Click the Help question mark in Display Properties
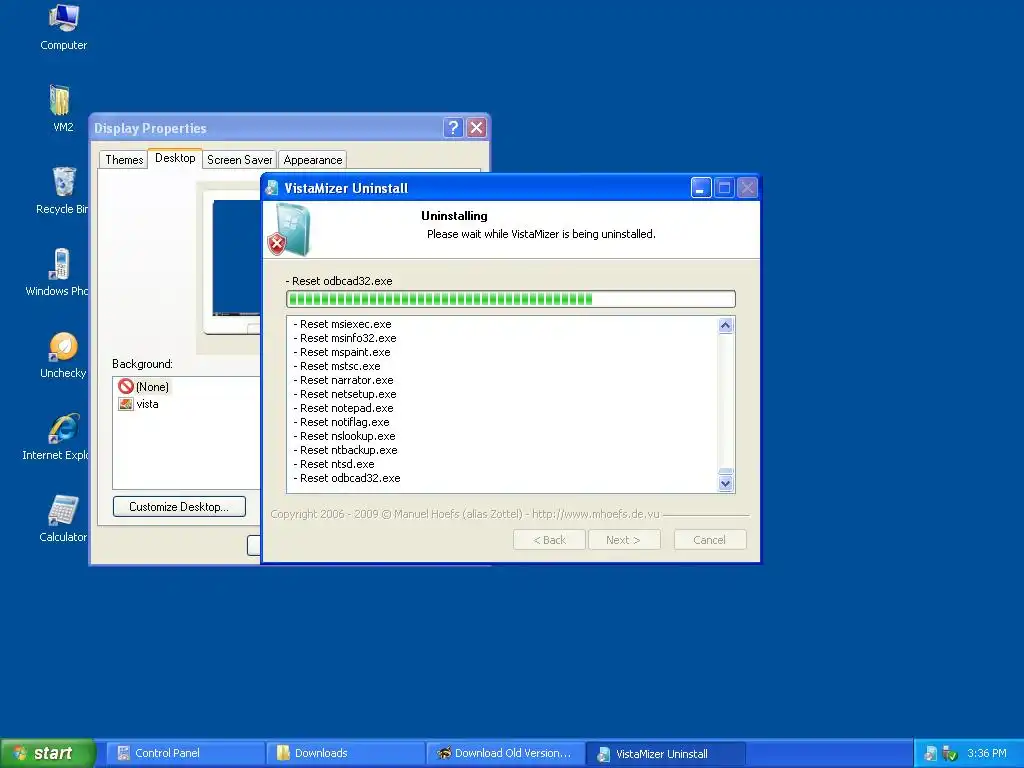Image resolution: width=1024 pixels, height=768 pixels. coord(453,127)
